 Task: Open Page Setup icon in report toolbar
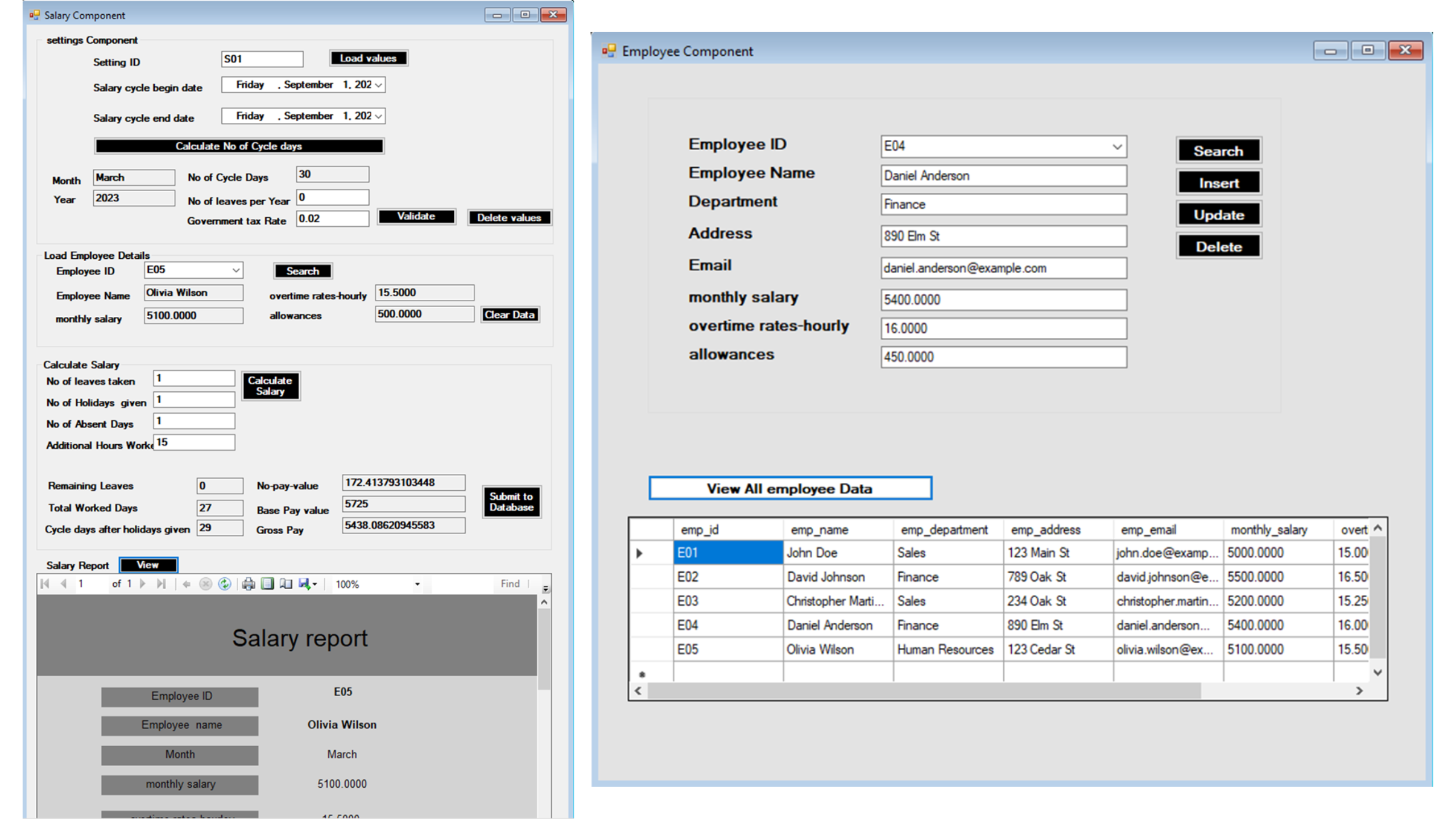[286, 584]
